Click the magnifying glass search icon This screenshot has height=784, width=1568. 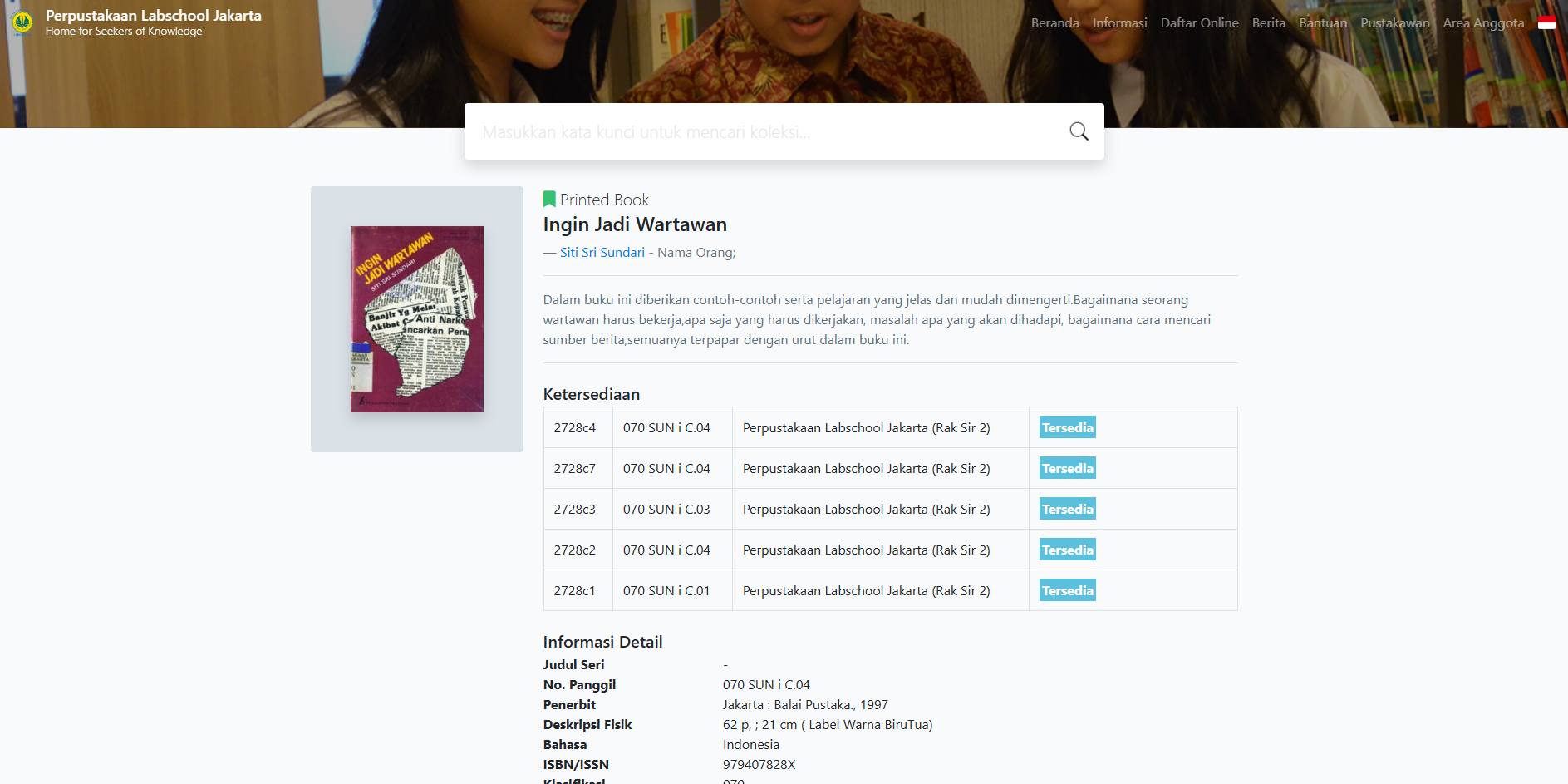(x=1079, y=131)
